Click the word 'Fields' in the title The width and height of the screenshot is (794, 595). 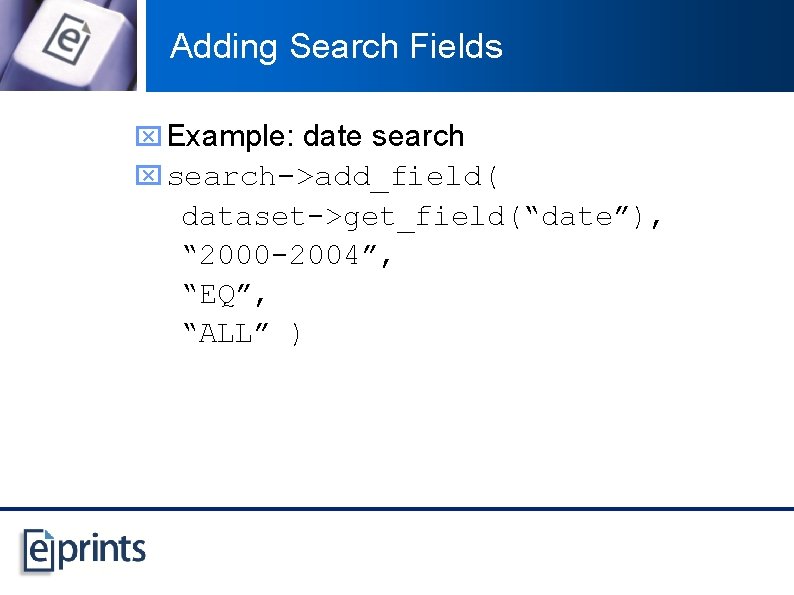coord(456,46)
